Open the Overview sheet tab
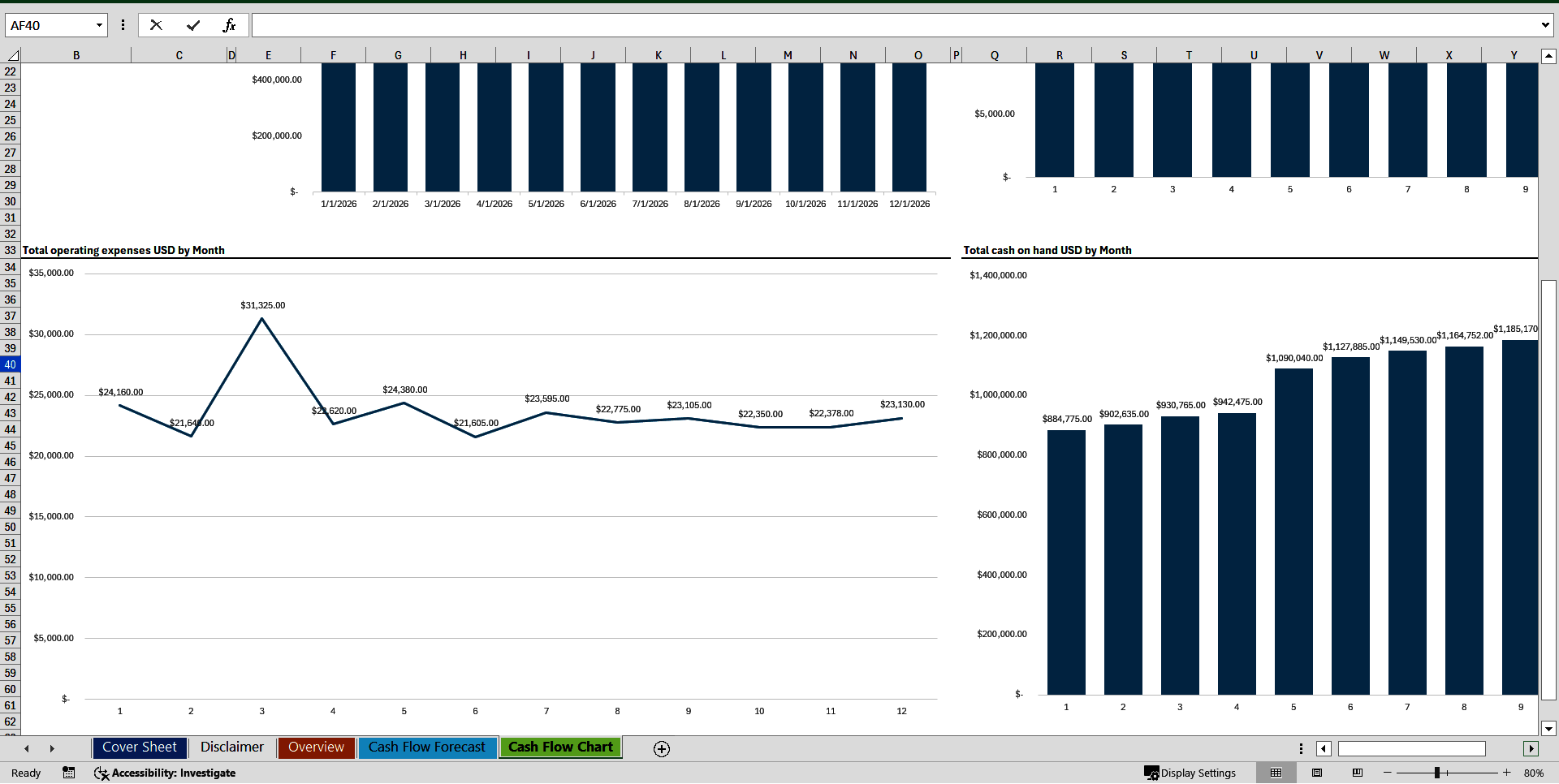 pos(316,747)
